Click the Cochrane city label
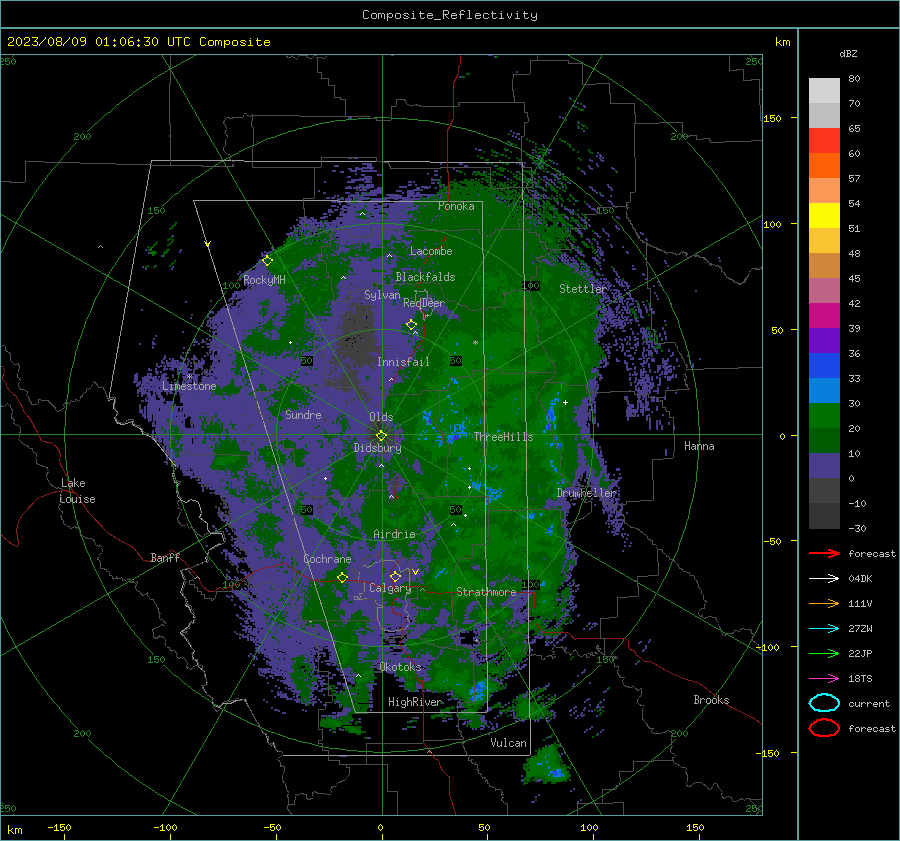This screenshot has width=900, height=841. coord(327,559)
